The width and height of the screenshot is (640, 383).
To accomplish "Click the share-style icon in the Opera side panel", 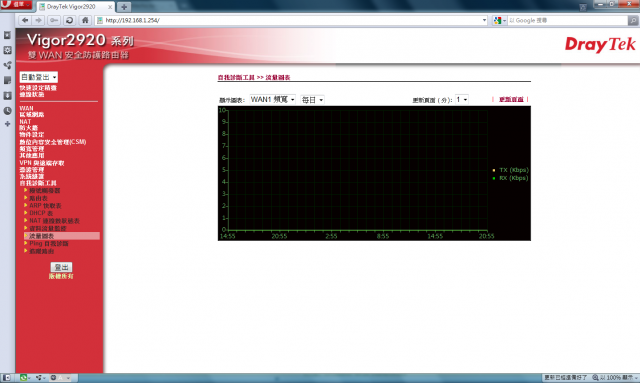I will (x=7, y=65).
